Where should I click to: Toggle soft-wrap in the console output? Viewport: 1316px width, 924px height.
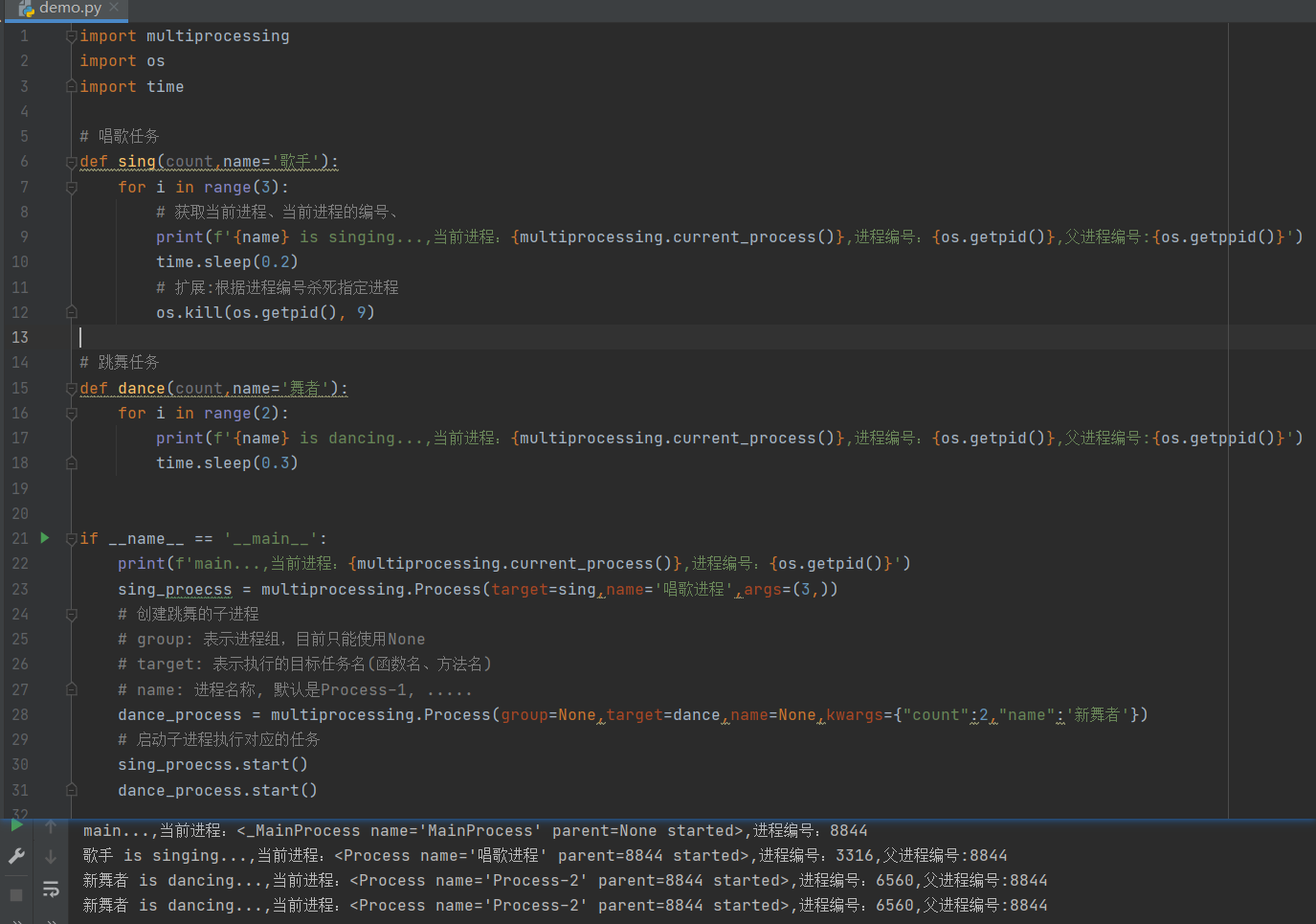[x=51, y=890]
